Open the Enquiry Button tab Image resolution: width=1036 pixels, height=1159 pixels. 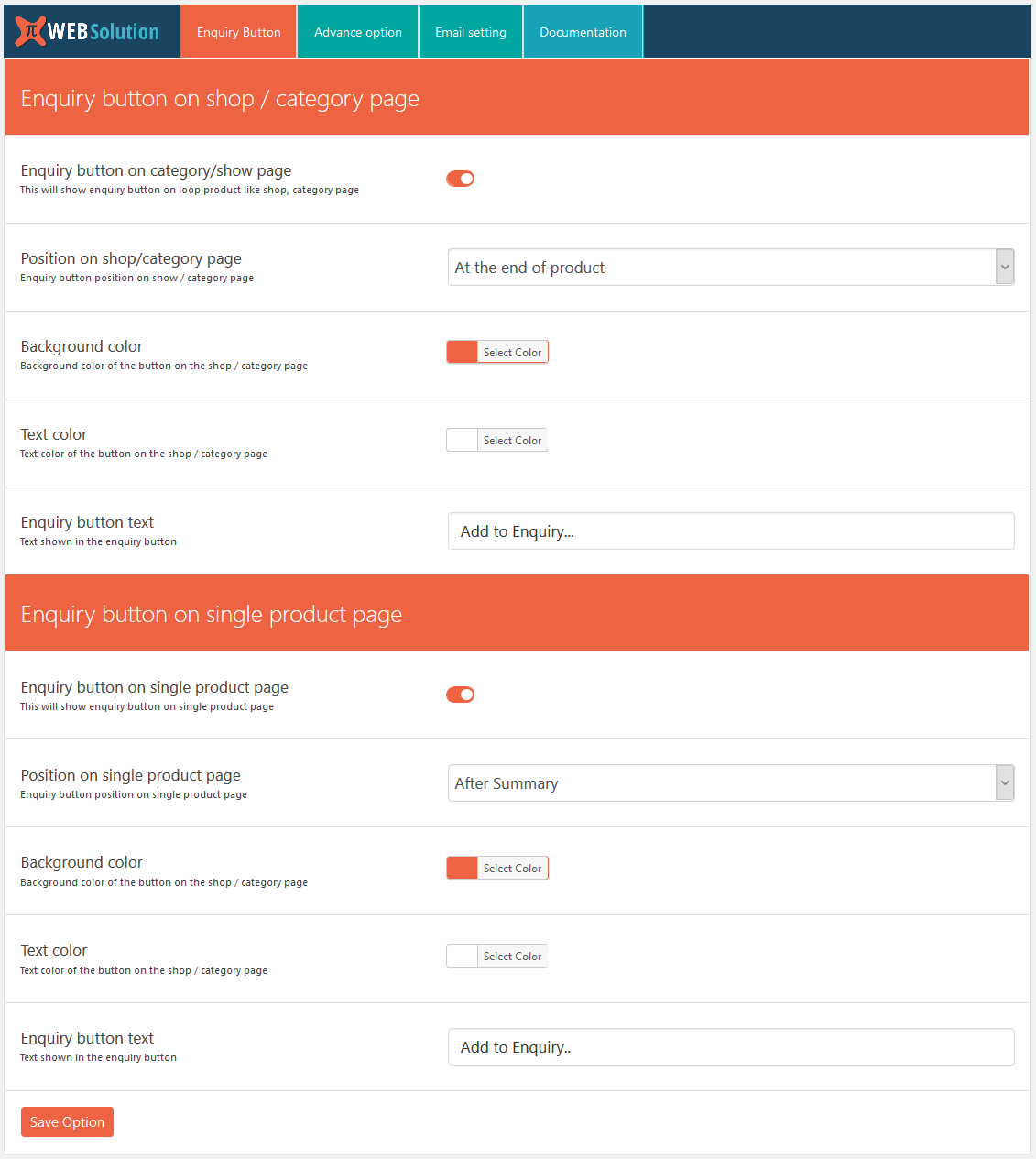(x=238, y=32)
